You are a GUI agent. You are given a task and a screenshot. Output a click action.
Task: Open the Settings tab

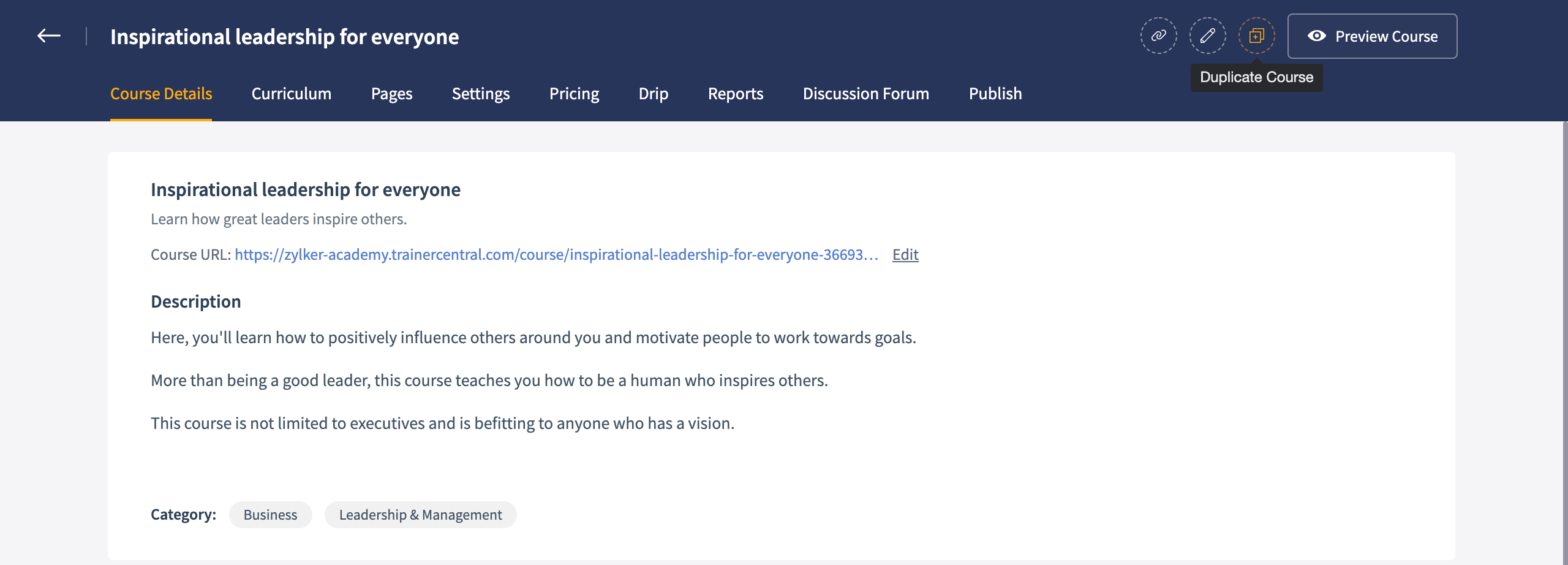[481, 94]
